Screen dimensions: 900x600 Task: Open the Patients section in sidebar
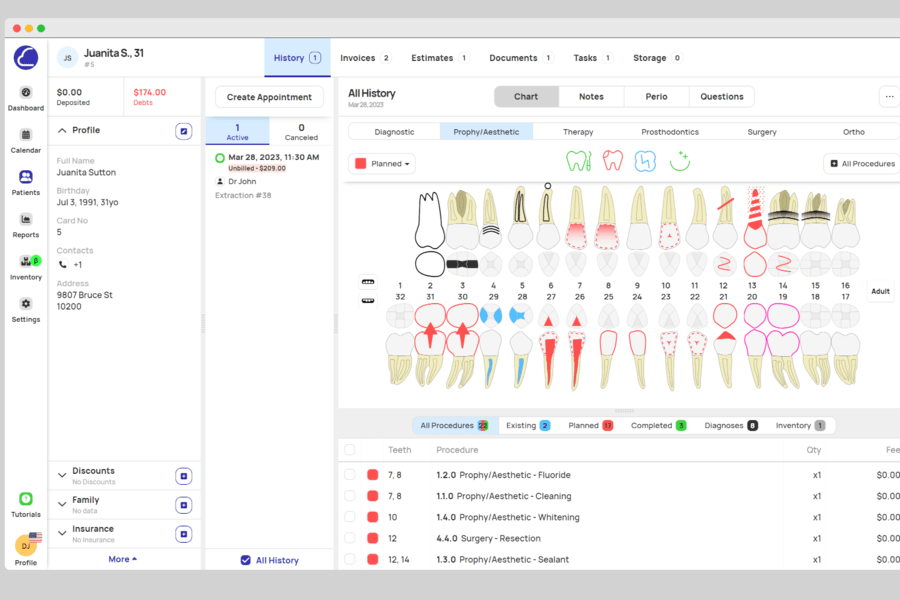25,178
